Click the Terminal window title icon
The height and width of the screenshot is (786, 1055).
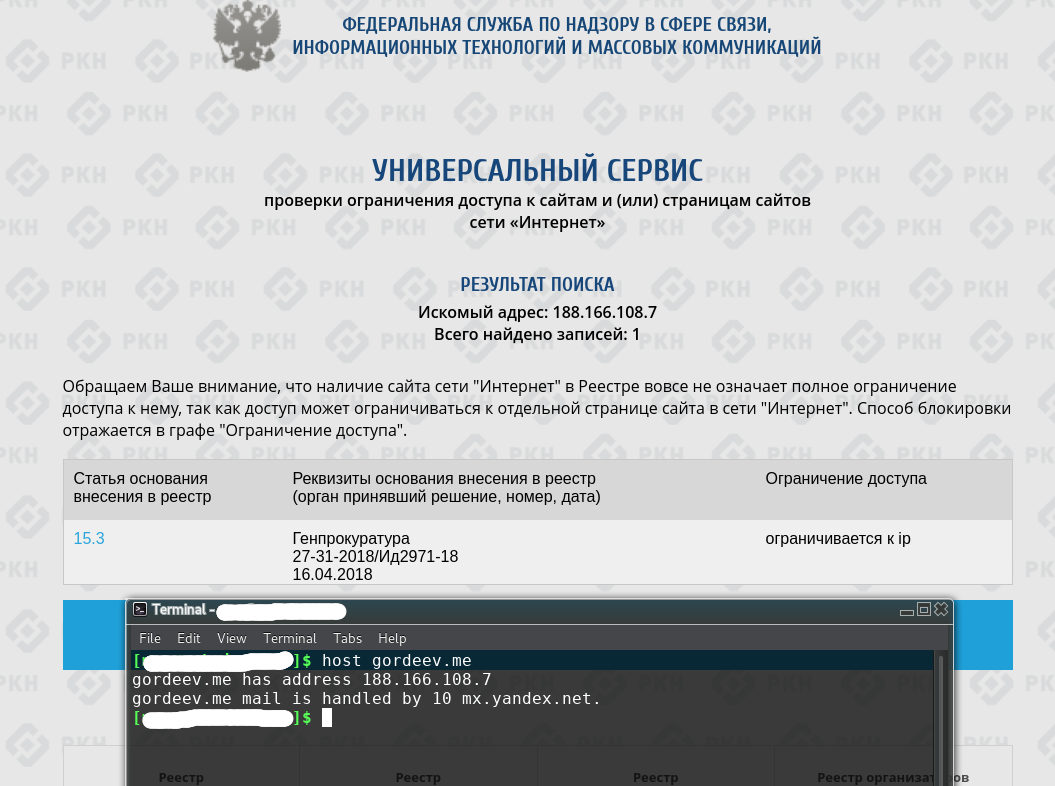pyautogui.click(x=140, y=610)
